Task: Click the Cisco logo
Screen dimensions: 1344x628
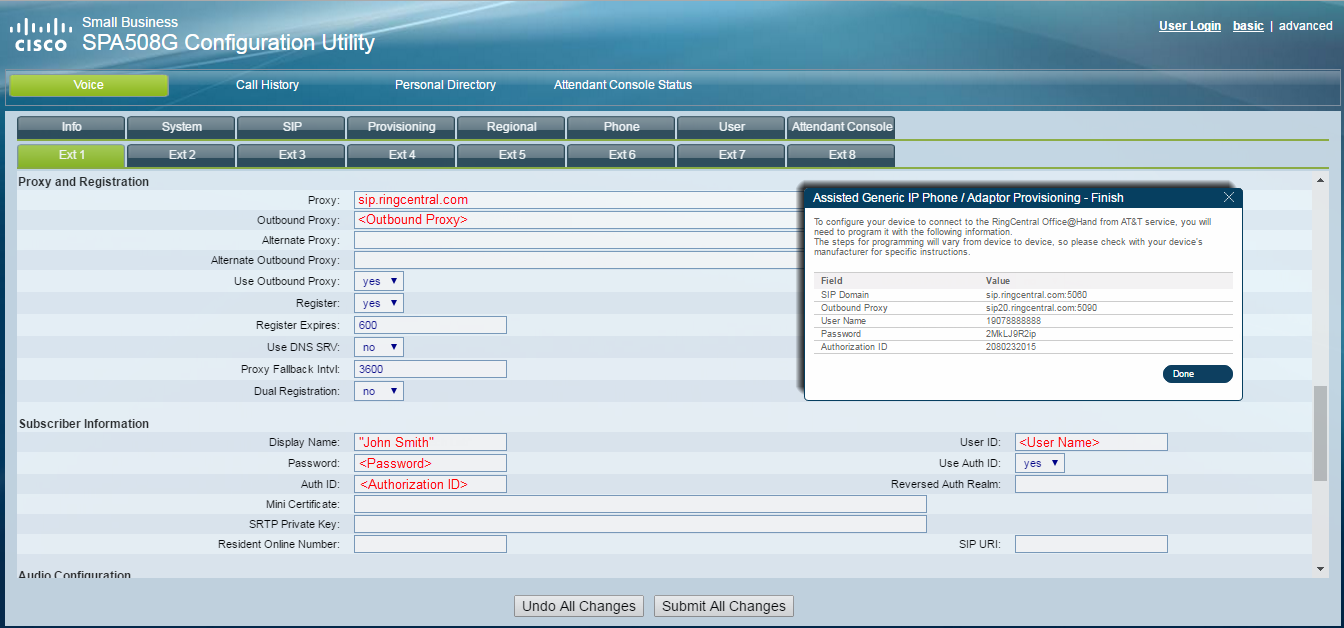Action: [39, 35]
